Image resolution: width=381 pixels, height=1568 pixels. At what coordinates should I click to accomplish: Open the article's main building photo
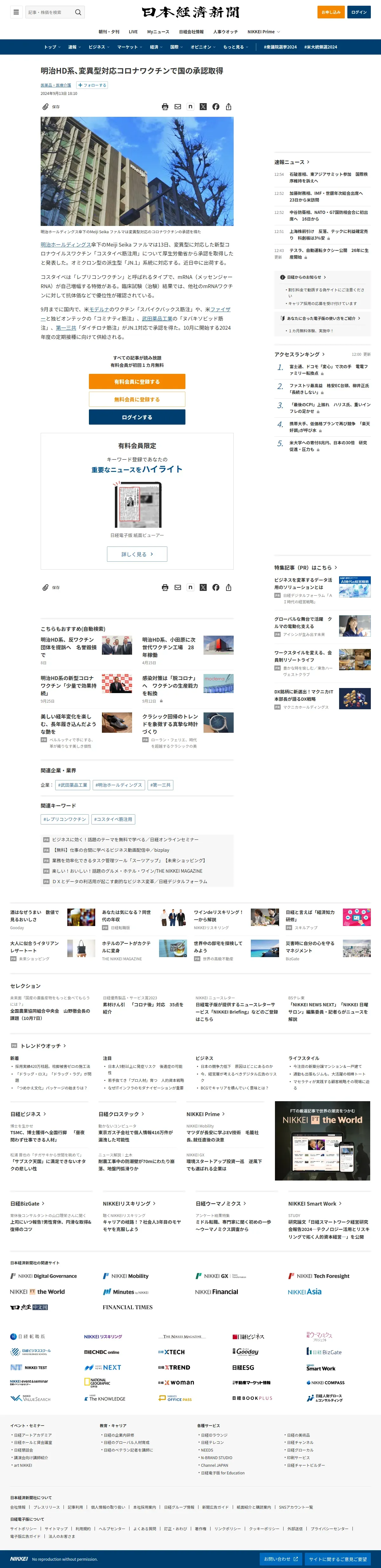coord(137,171)
